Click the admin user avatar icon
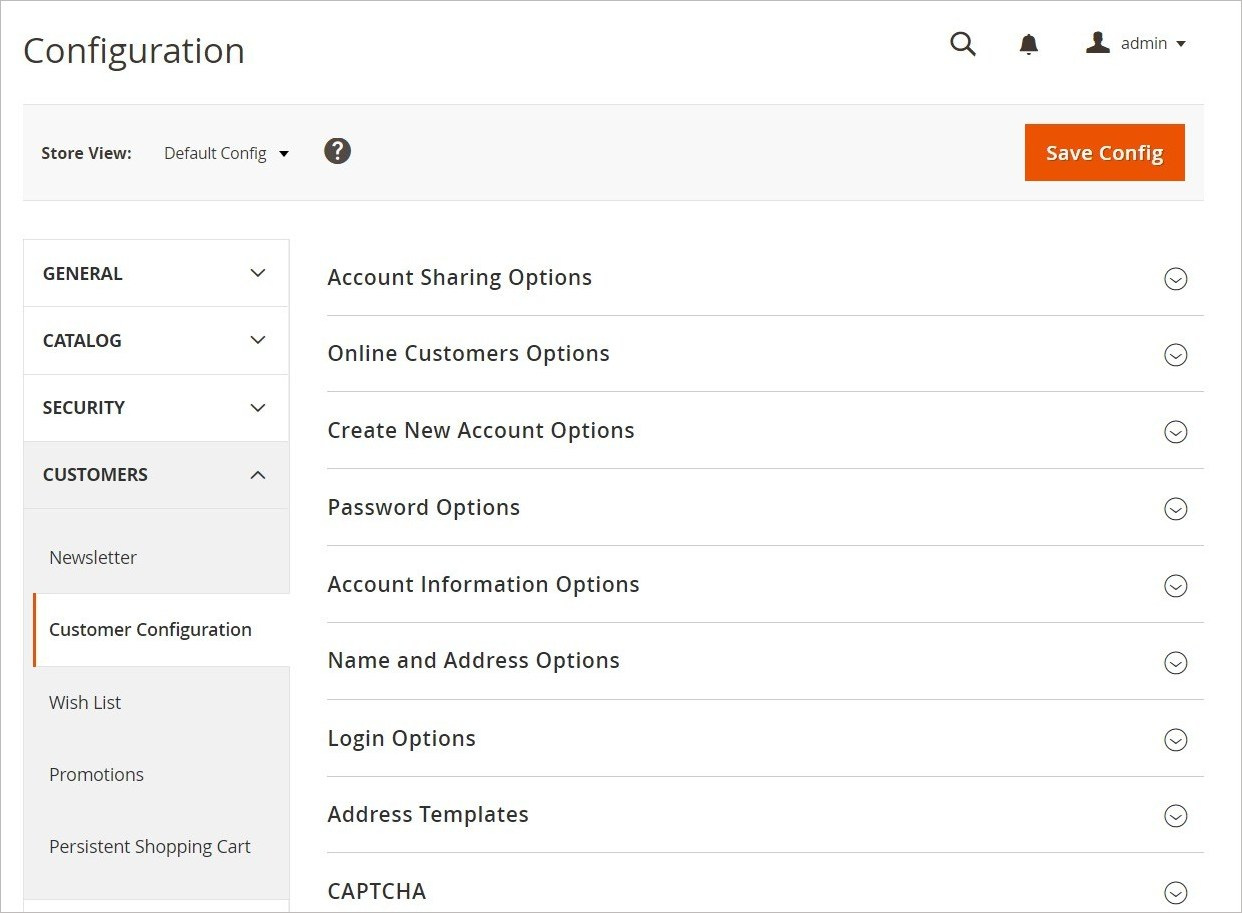The image size is (1242, 913). [1098, 43]
